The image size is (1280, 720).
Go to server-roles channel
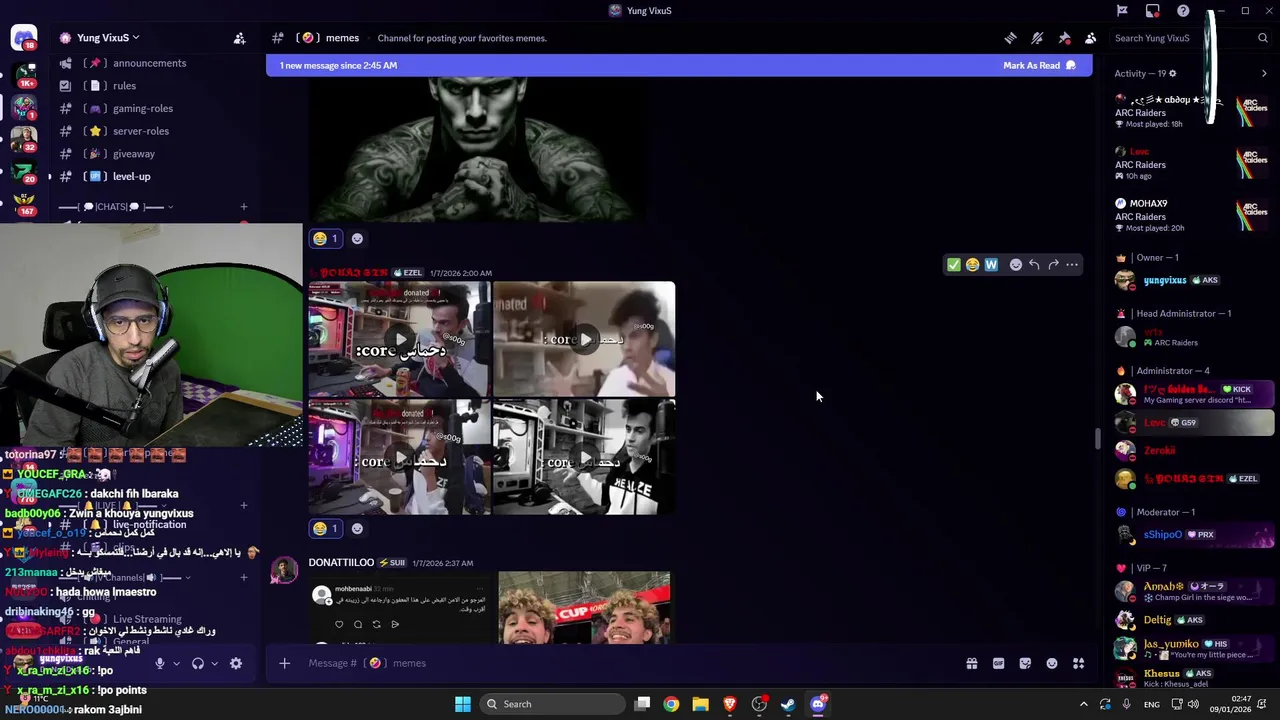(150, 131)
